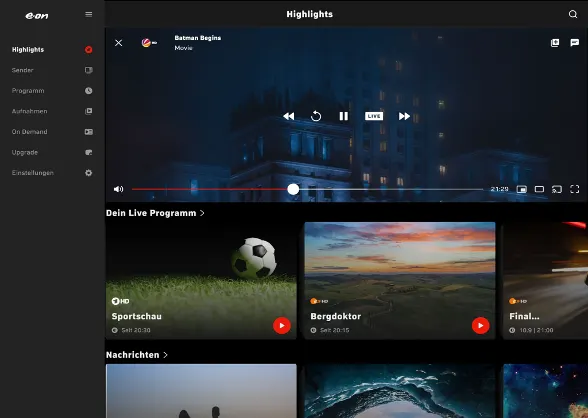
Task: Click the 21:29 time label in the player
Action: pos(500,189)
